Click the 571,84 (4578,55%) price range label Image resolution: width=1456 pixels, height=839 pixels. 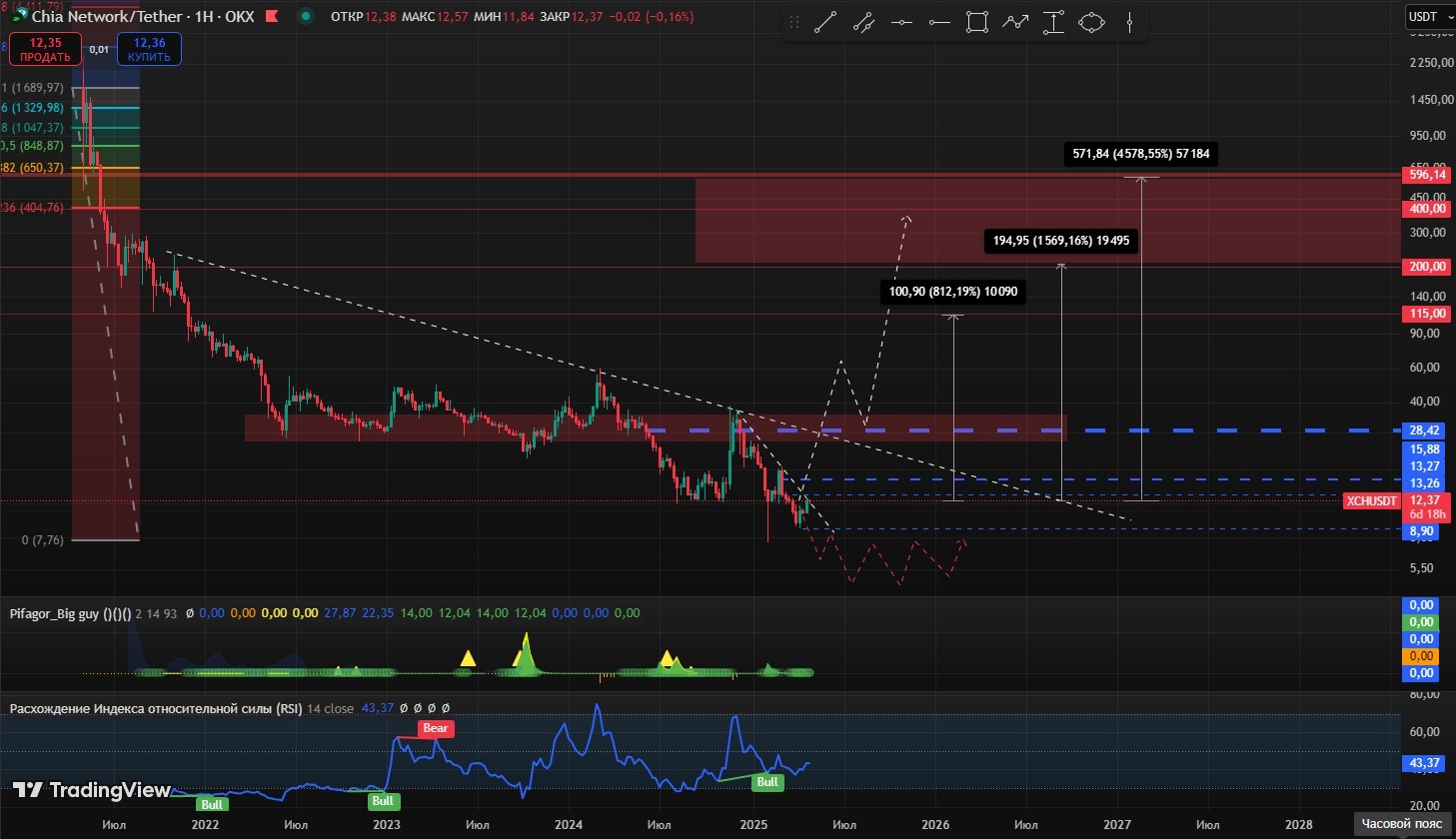tap(1141, 154)
